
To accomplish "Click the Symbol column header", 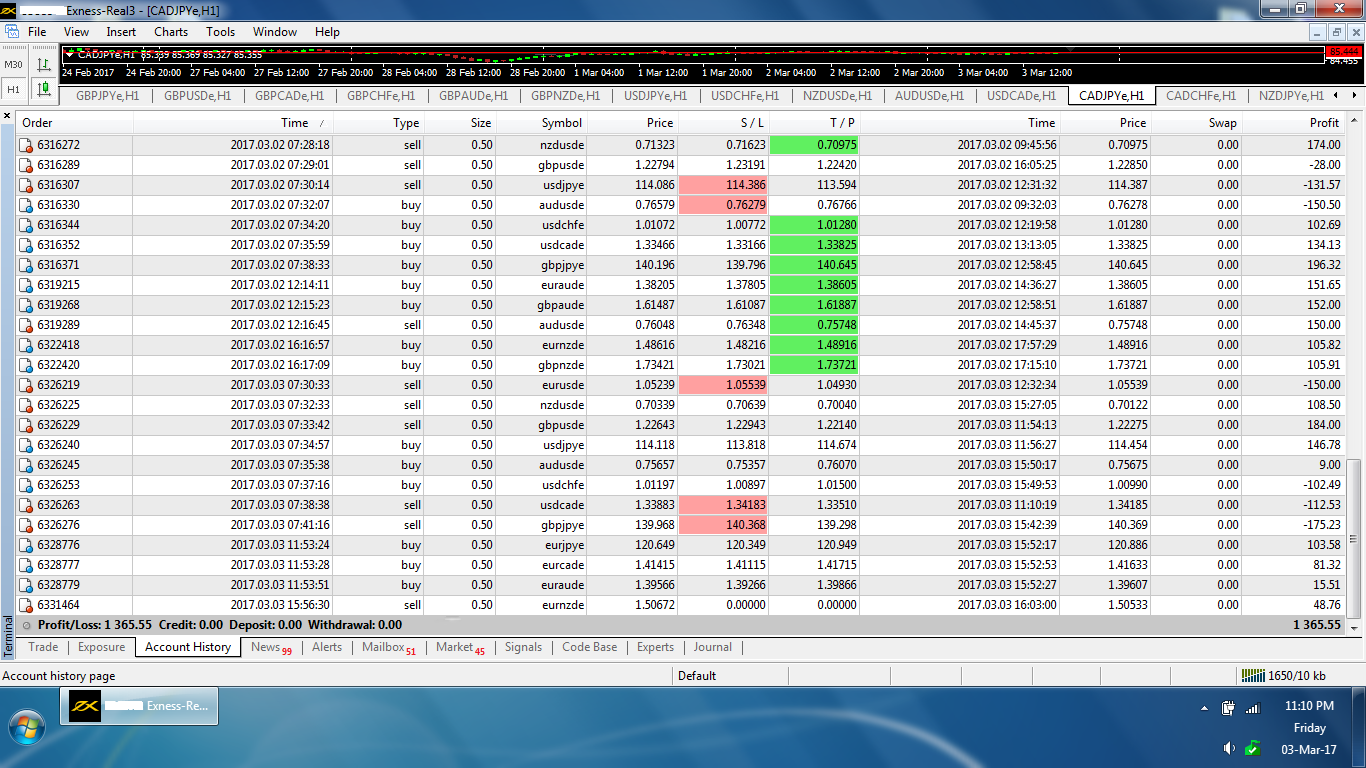I will 561,123.
